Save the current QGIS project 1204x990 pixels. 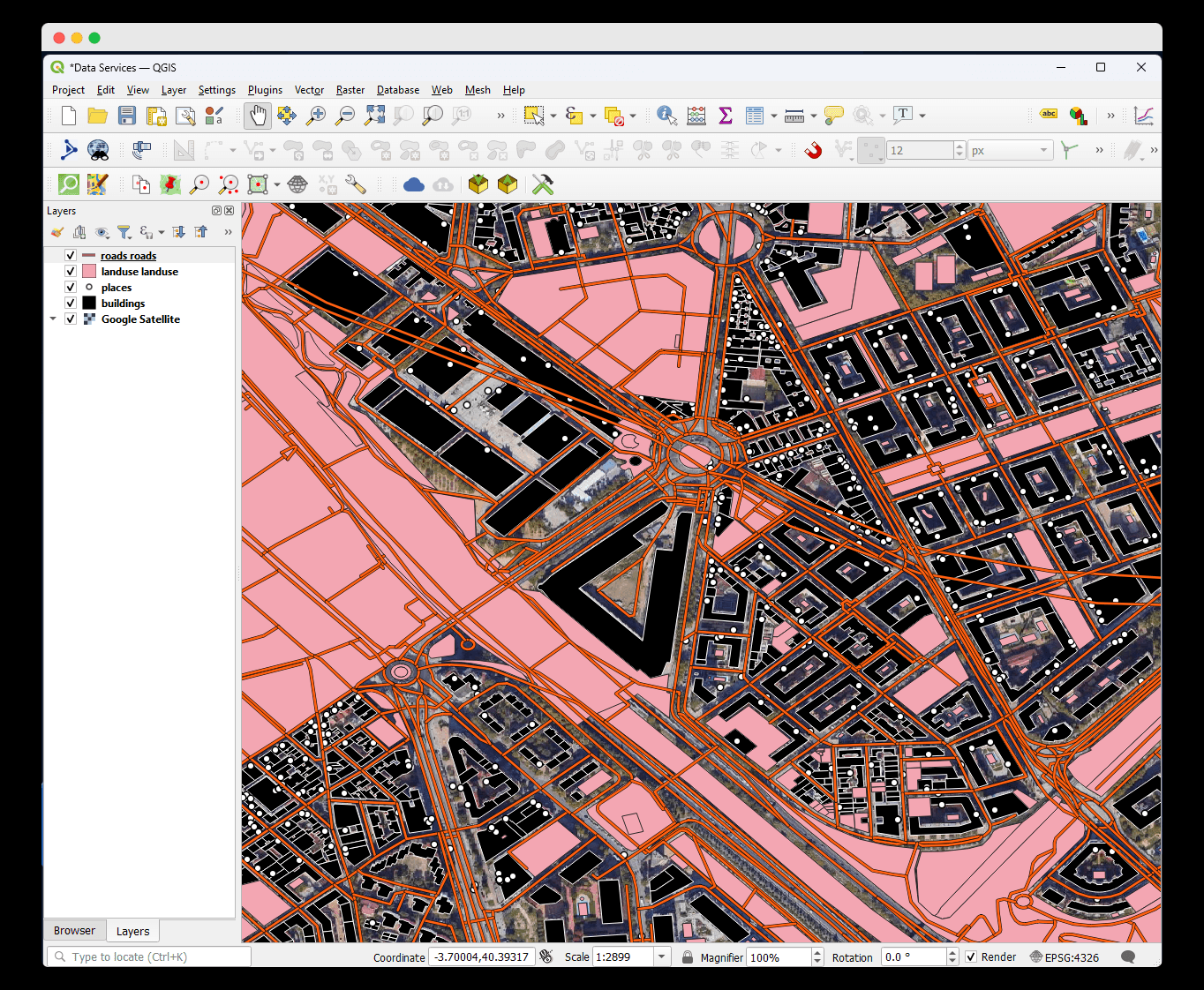point(126,116)
